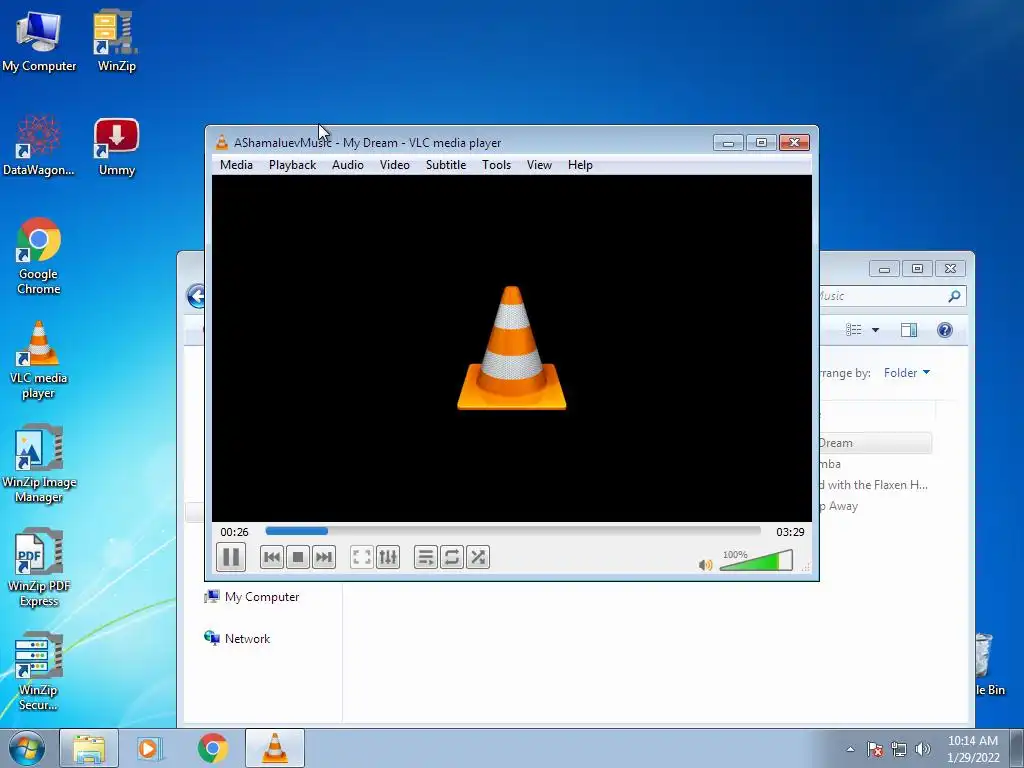Image resolution: width=1024 pixels, height=768 pixels.
Task: Toggle VLC fullscreen mode
Action: click(362, 557)
